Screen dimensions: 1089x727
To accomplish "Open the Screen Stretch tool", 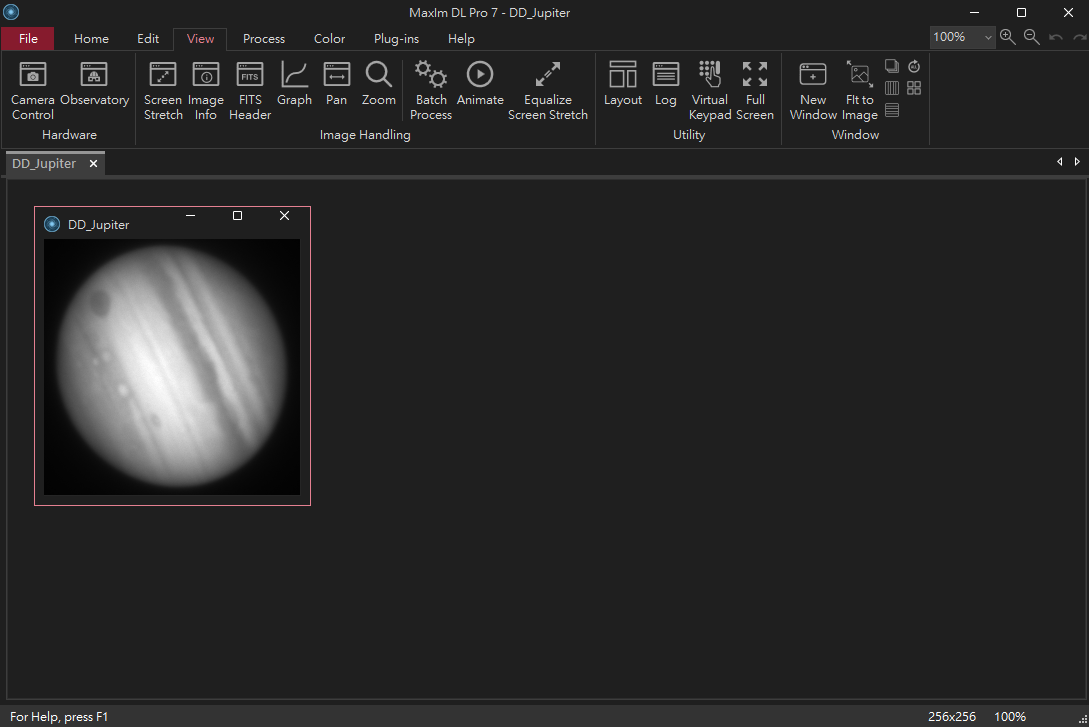I will [x=163, y=90].
